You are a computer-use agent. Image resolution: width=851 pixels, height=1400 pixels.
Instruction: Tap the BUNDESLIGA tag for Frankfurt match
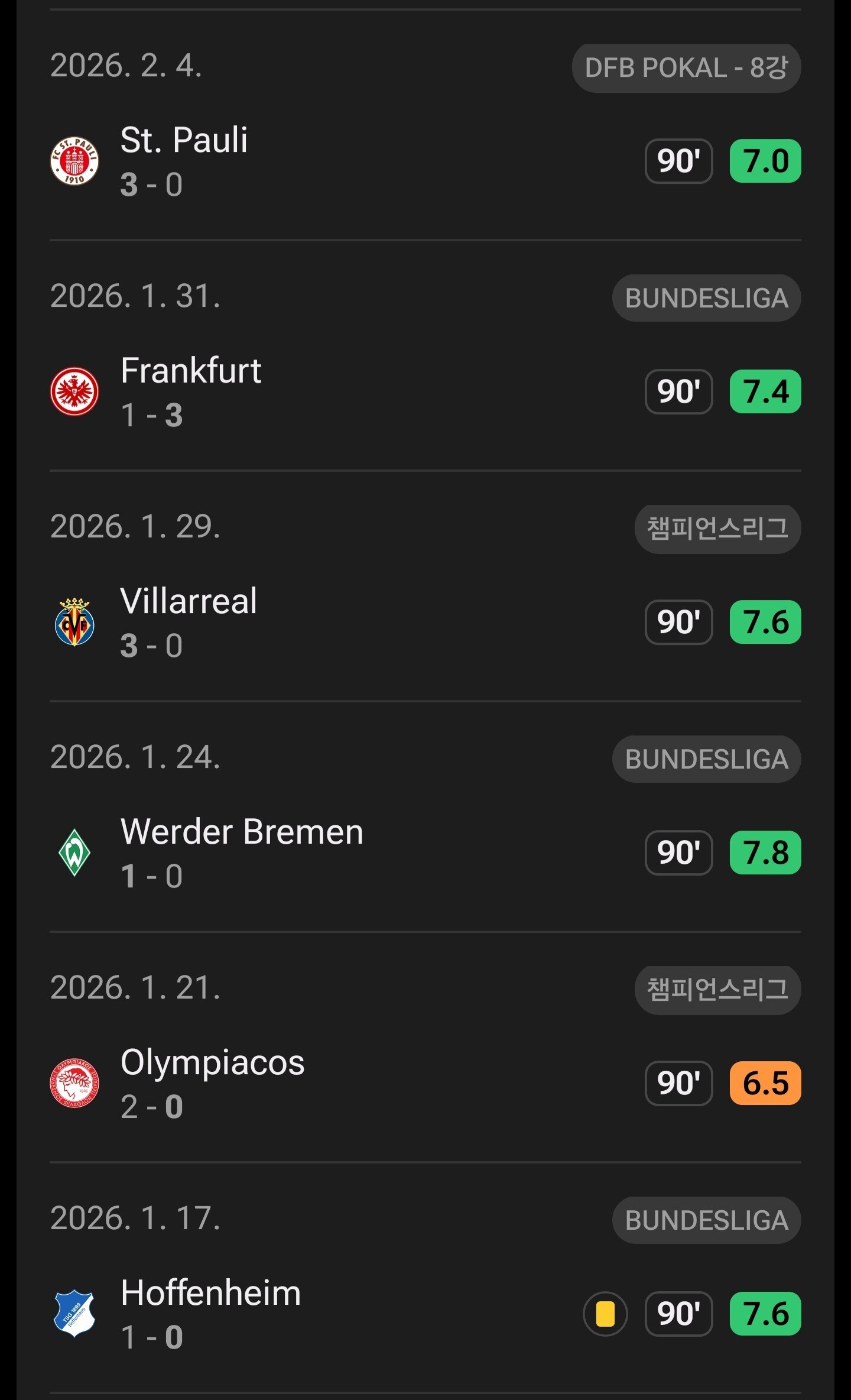[706, 298]
